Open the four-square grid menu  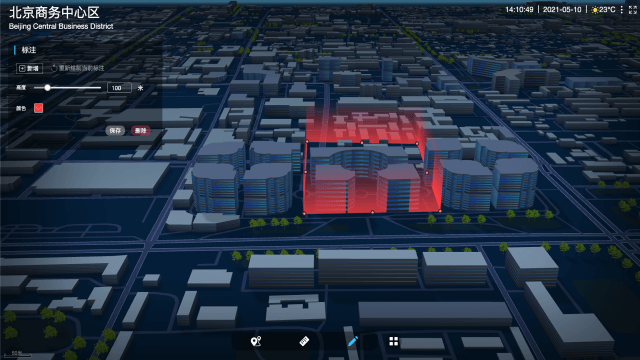(393, 341)
